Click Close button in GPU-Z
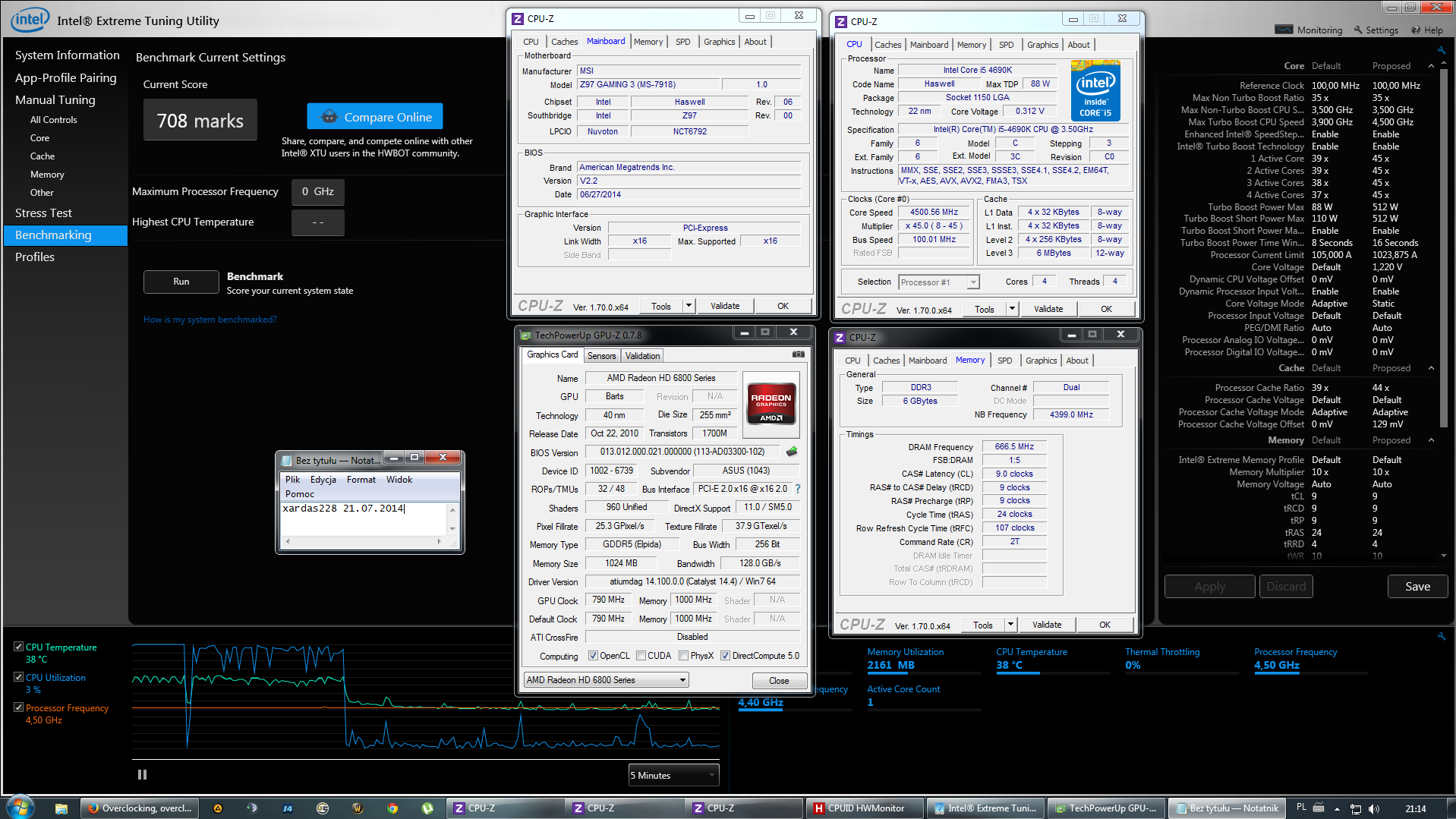Image resolution: width=1456 pixels, height=819 pixels. [779, 680]
